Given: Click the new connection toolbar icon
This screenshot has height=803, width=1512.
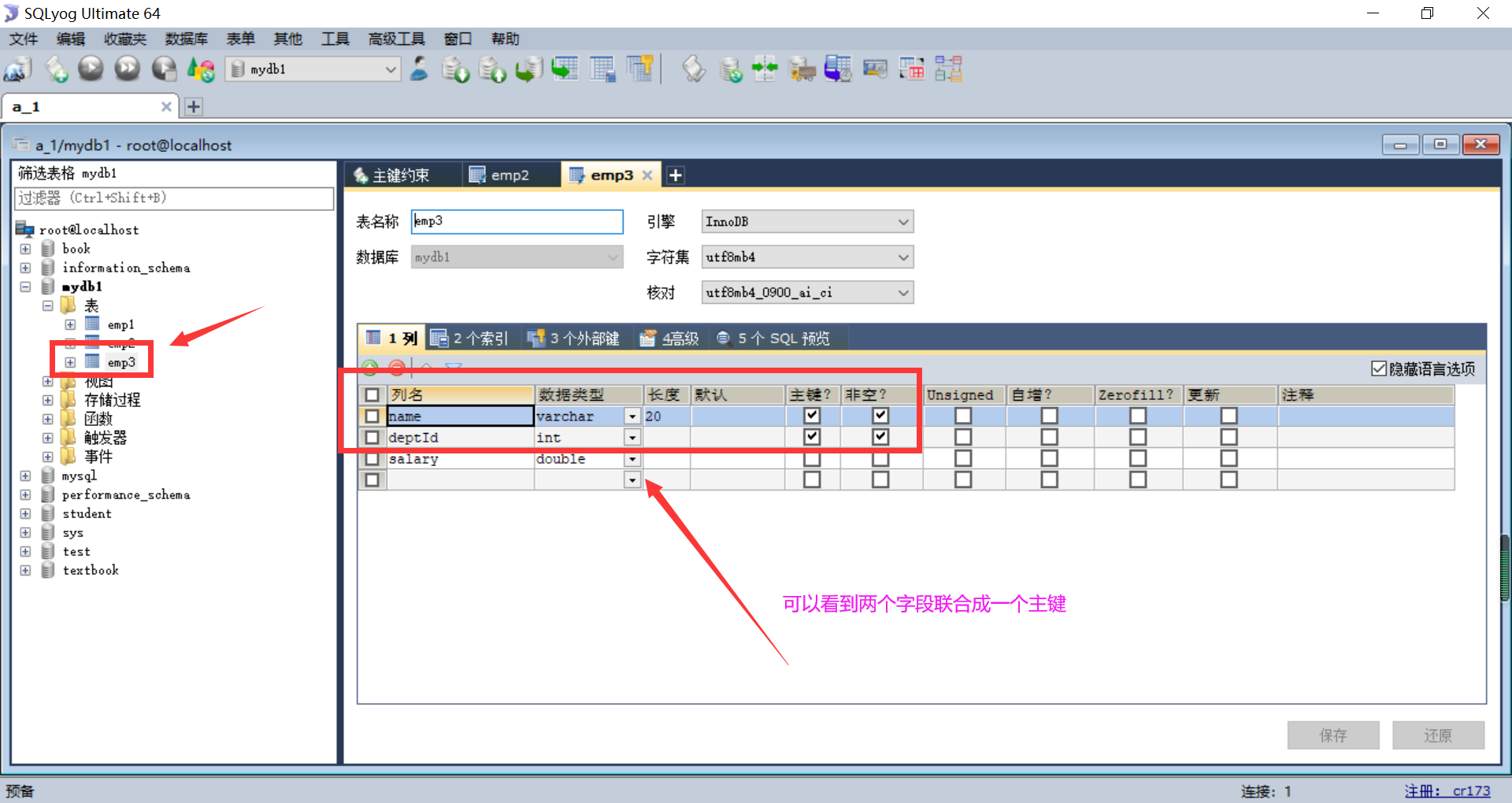Looking at the screenshot, I should (17, 69).
